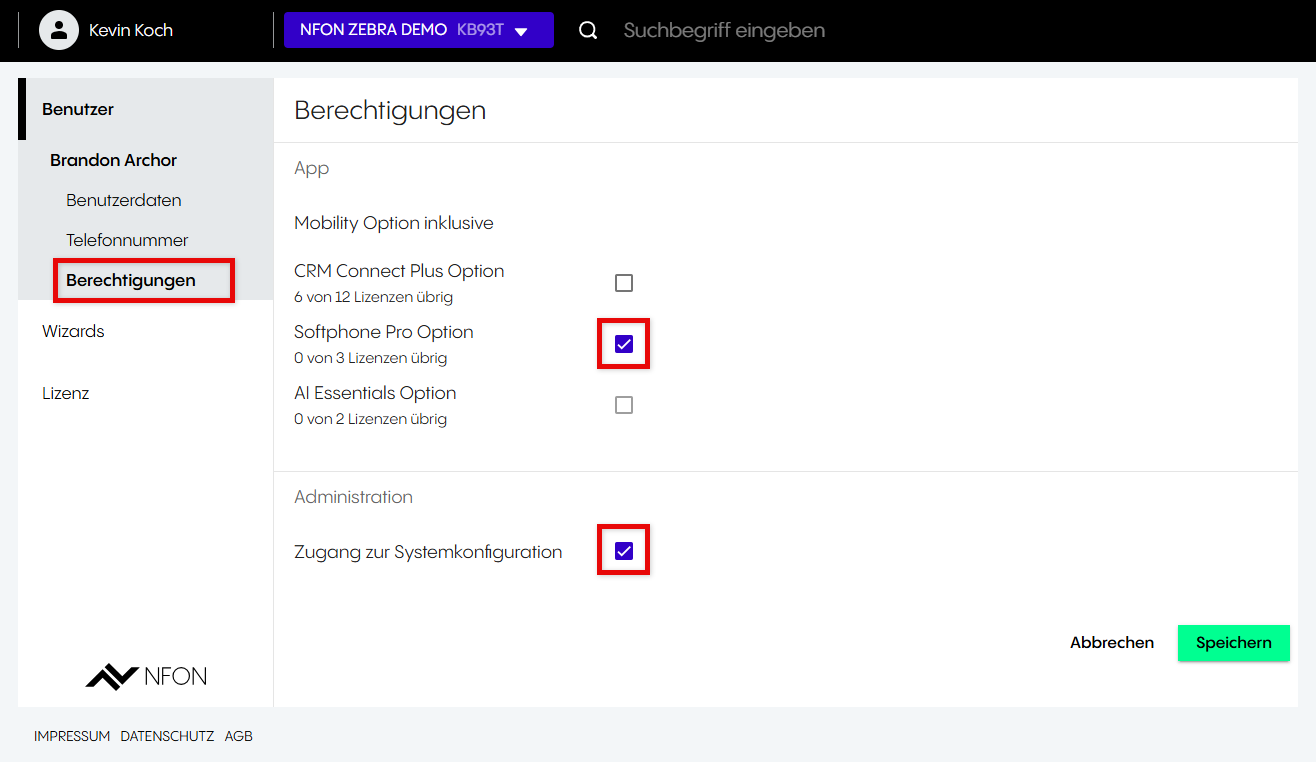Disable Zugang zur Systemkonfiguration checkbox
Viewport: 1316px width, 762px height.
point(624,551)
